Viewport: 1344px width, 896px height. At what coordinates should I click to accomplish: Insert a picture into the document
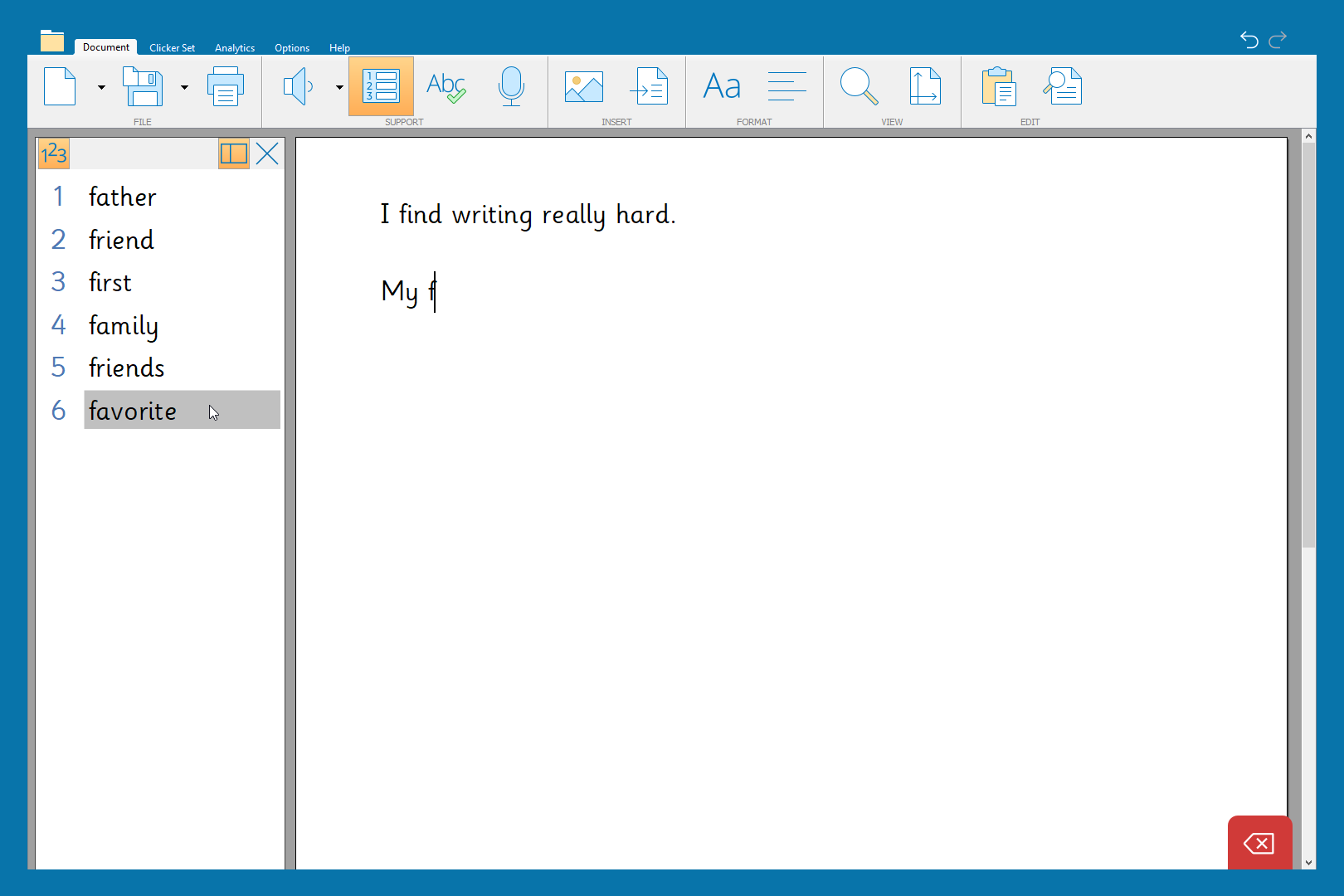(x=583, y=86)
